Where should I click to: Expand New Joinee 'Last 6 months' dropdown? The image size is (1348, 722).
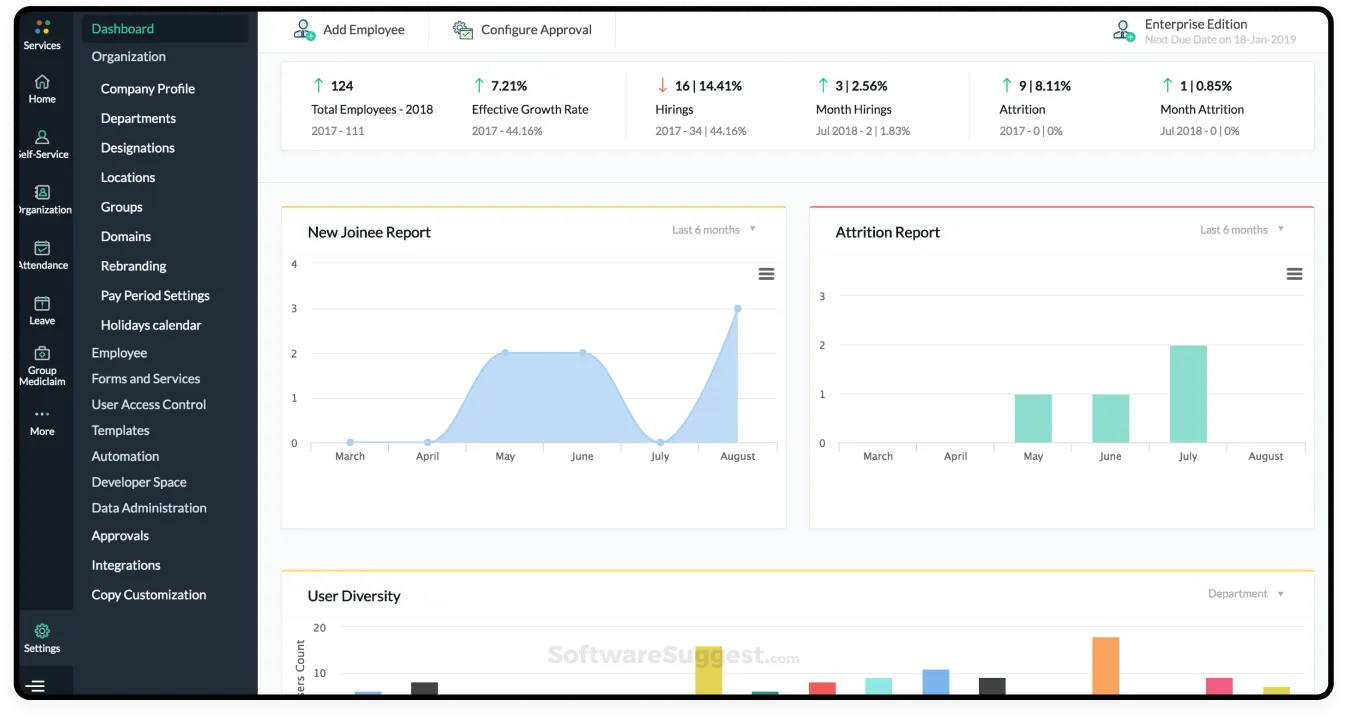[714, 230]
